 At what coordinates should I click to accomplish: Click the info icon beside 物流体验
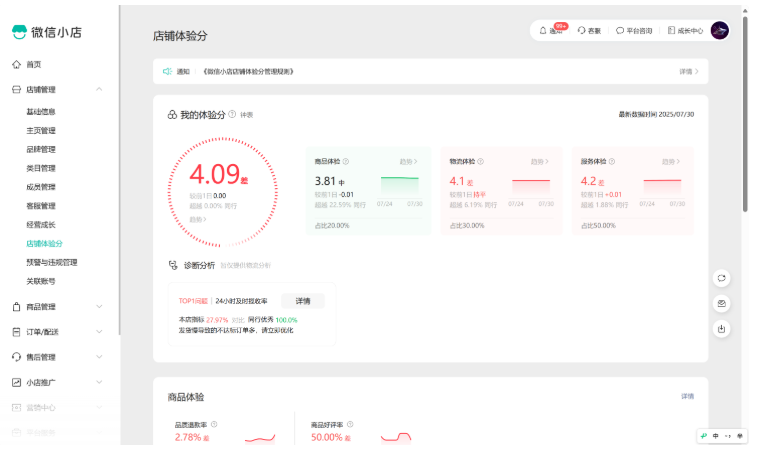[x=481, y=161]
